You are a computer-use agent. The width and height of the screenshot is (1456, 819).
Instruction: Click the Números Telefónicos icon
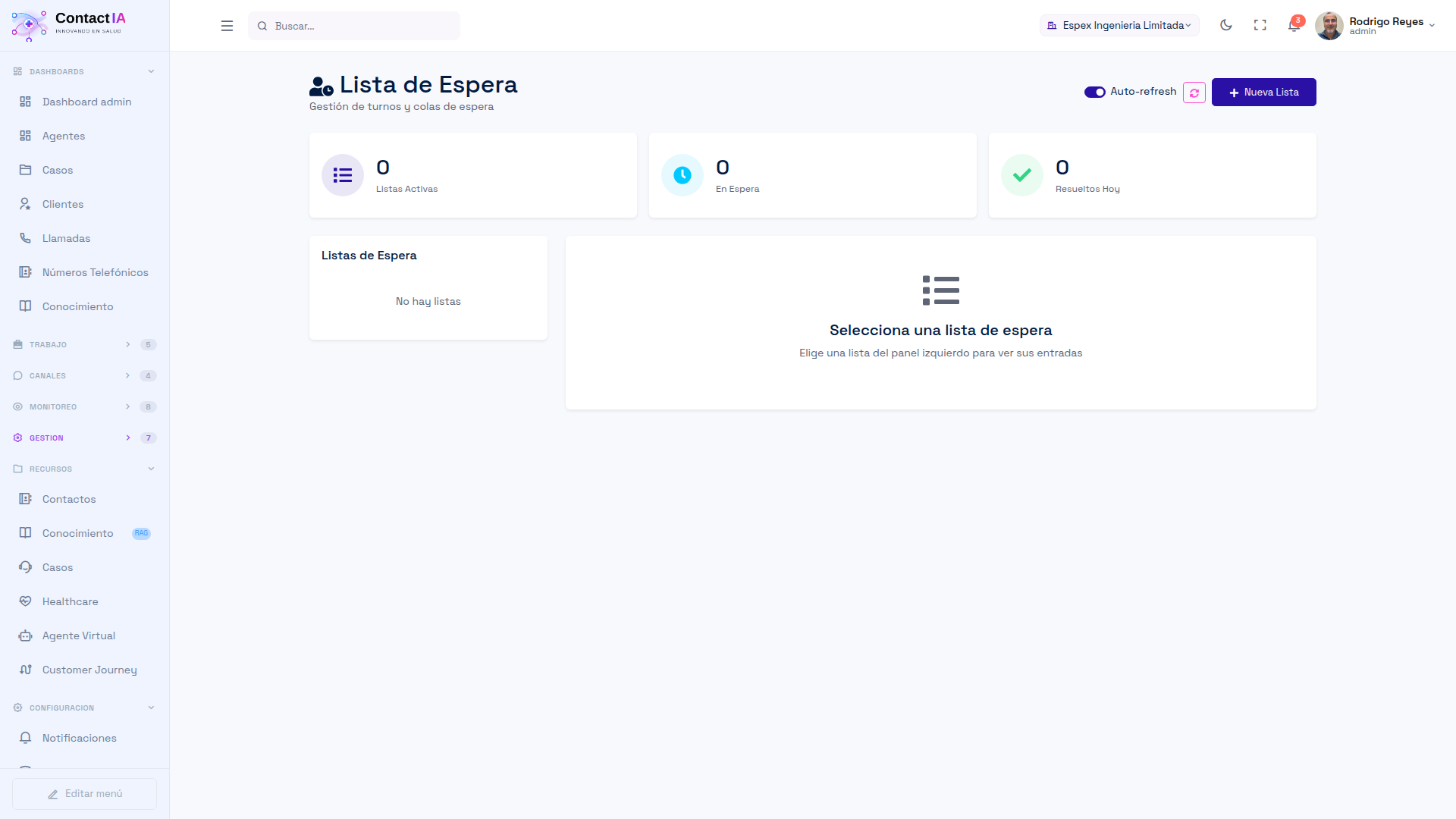(26, 271)
